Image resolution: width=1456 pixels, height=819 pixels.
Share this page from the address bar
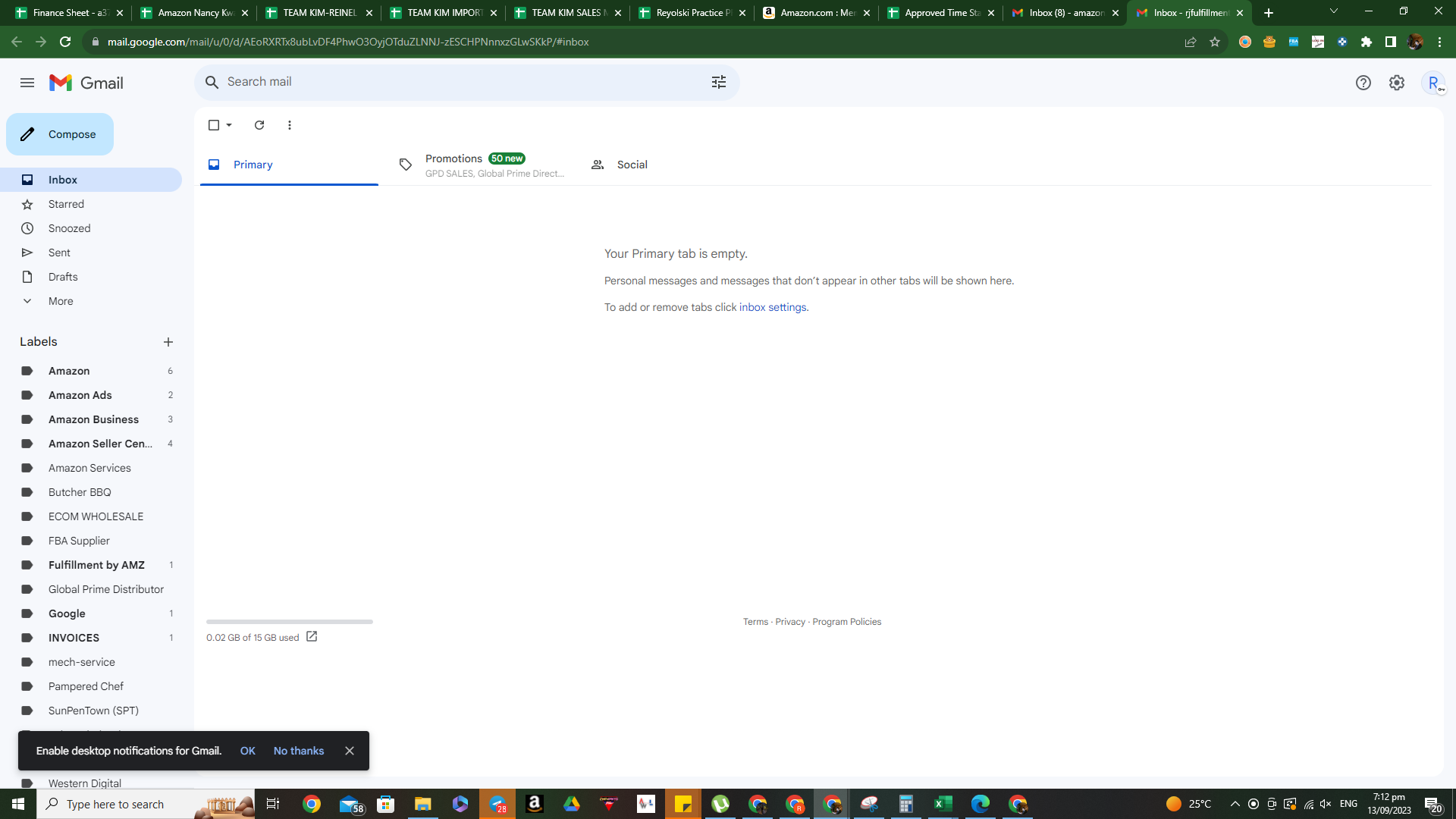pyautogui.click(x=1191, y=42)
